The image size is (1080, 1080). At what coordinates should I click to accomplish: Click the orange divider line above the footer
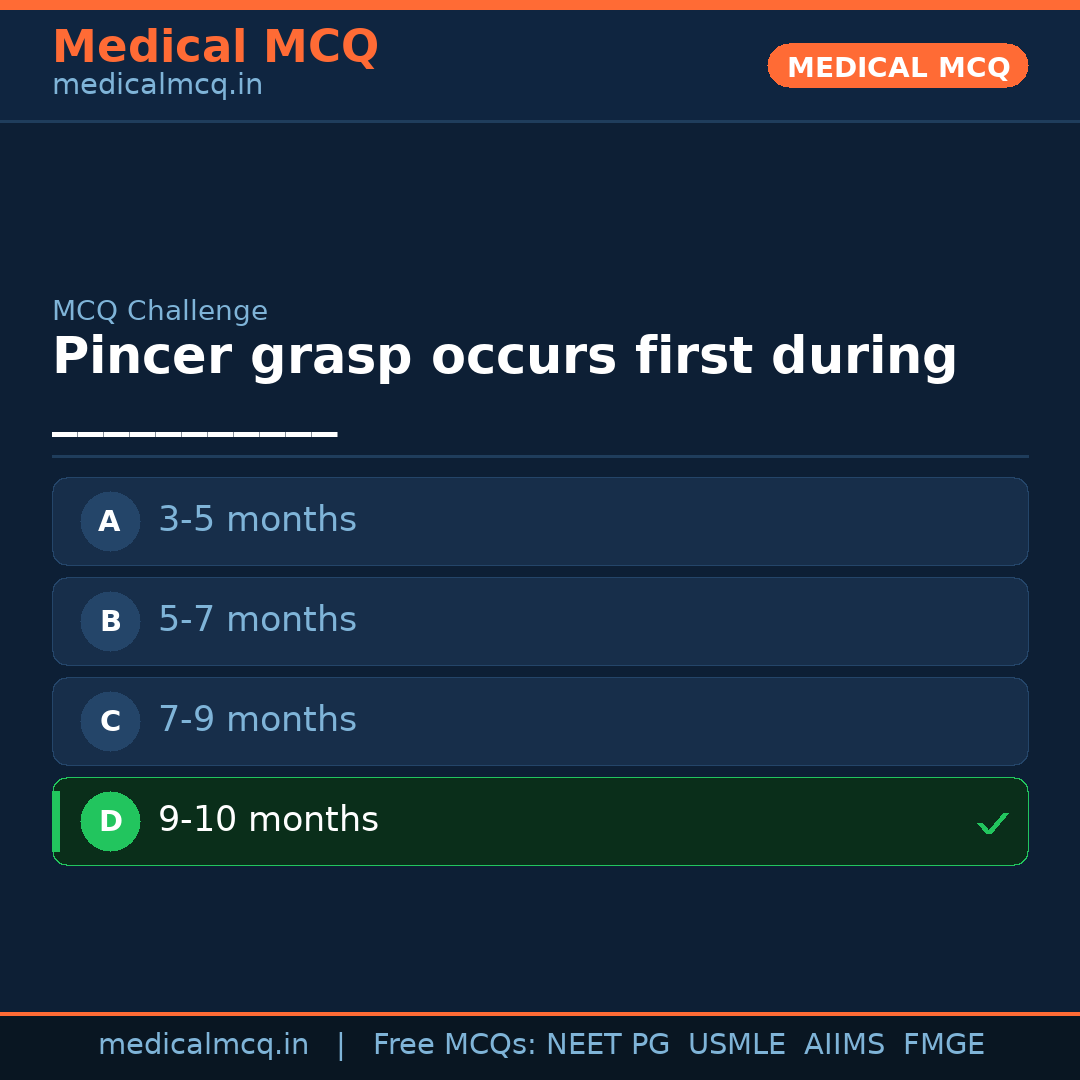tap(540, 1012)
